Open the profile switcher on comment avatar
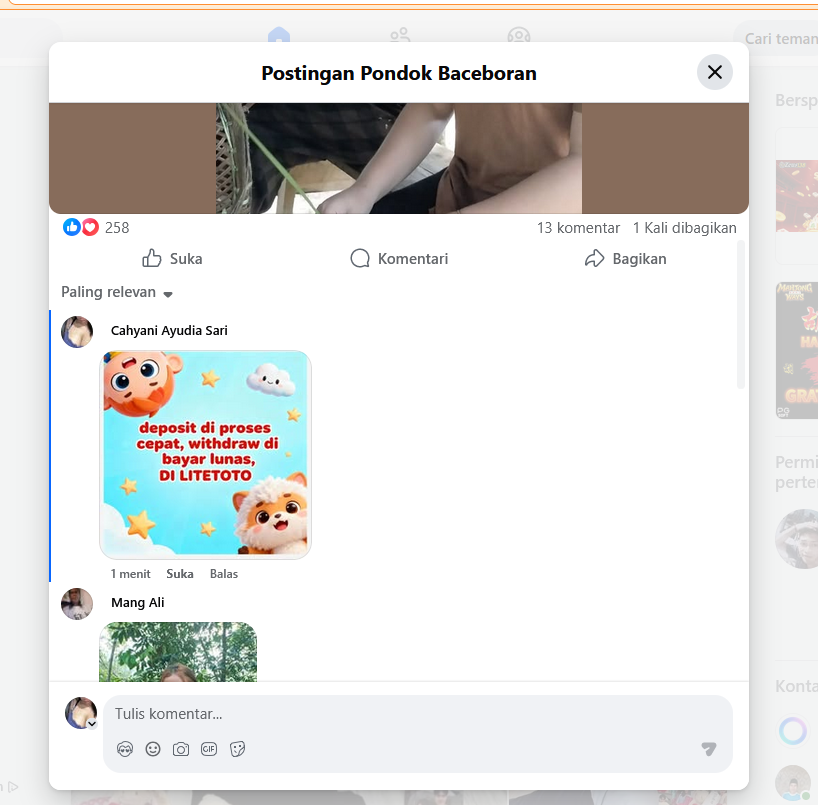This screenshot has width=818, height=805. (92, 724)
